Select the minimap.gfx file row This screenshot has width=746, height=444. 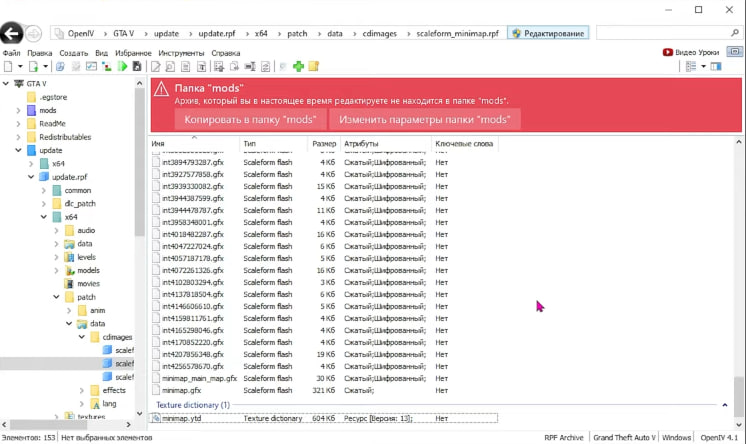pos(324,390)
